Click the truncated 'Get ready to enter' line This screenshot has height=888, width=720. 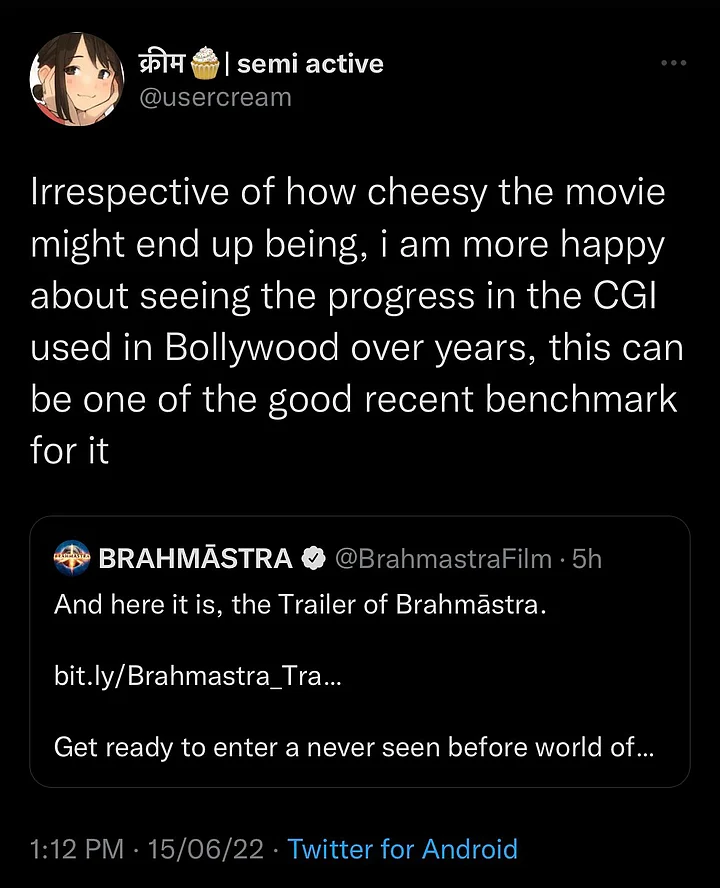coord(354,747)
